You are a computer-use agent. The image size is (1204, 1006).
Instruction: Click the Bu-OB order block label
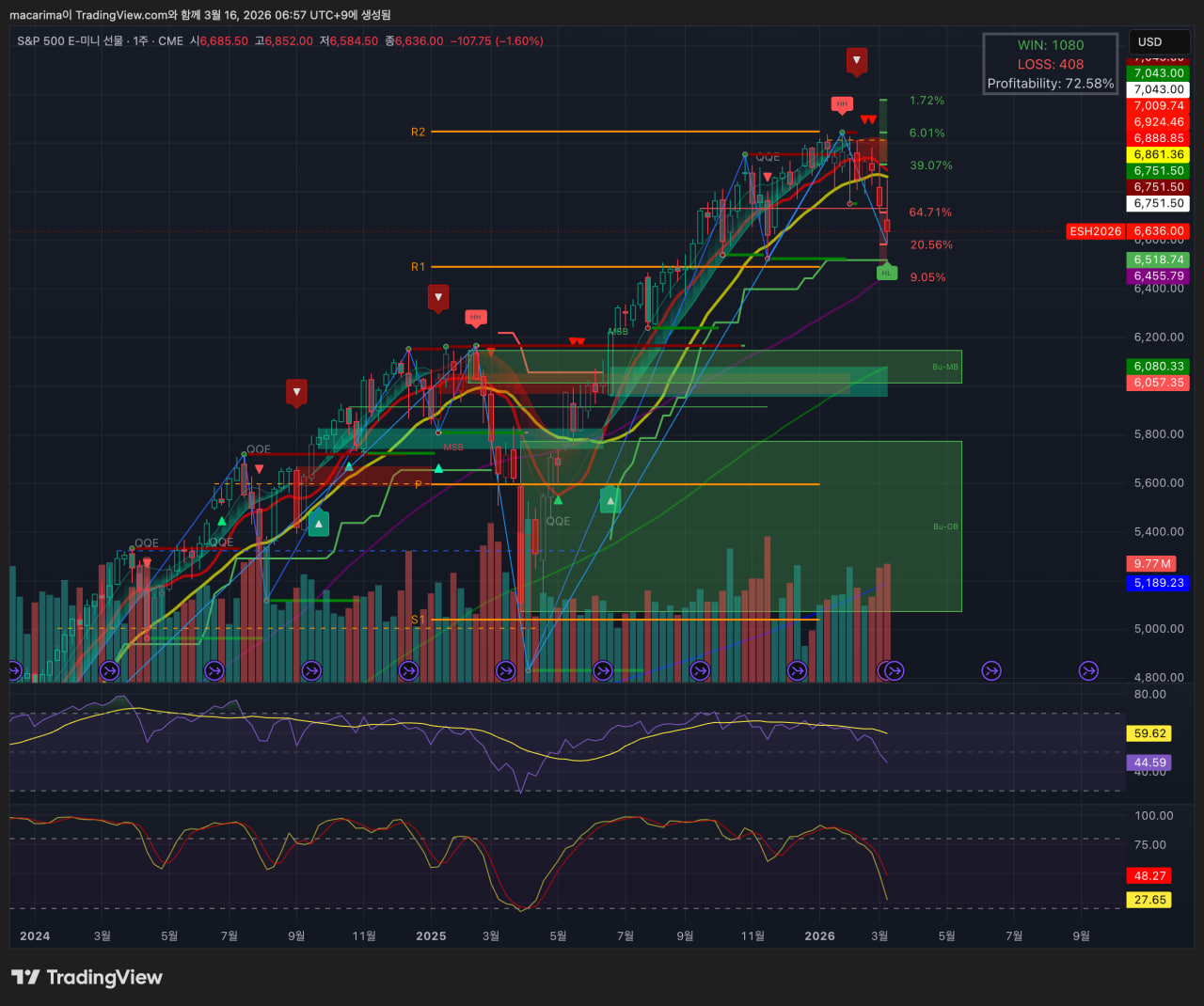(944, 527)
